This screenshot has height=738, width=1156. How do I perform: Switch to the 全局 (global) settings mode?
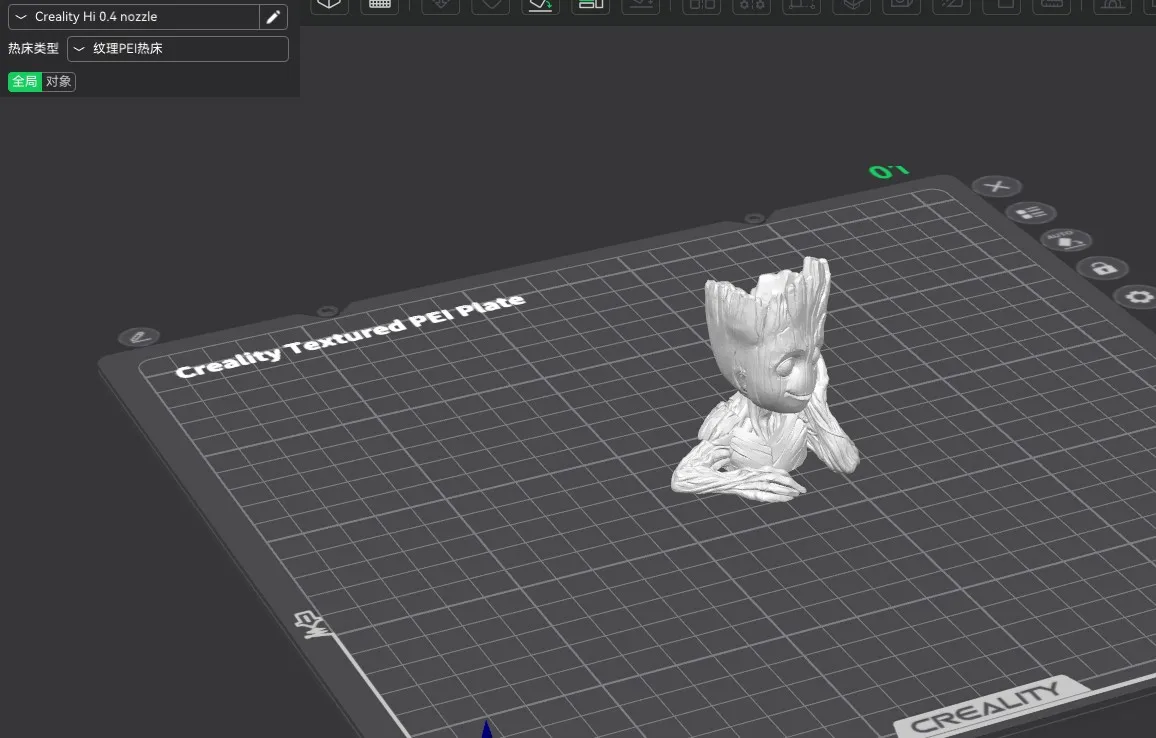(25, 81)
